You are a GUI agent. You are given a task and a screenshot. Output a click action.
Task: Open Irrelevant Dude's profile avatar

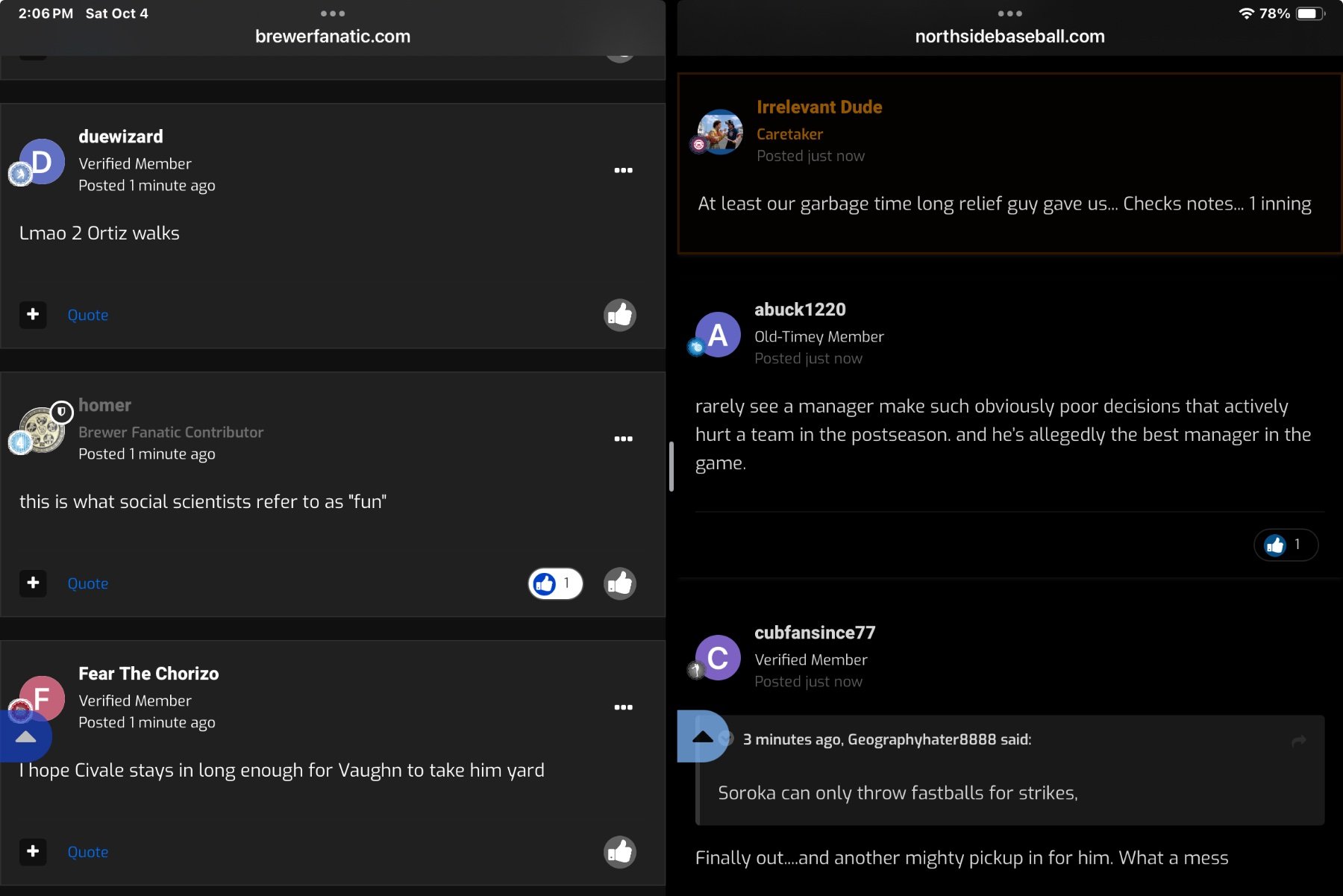click(720, 132)
